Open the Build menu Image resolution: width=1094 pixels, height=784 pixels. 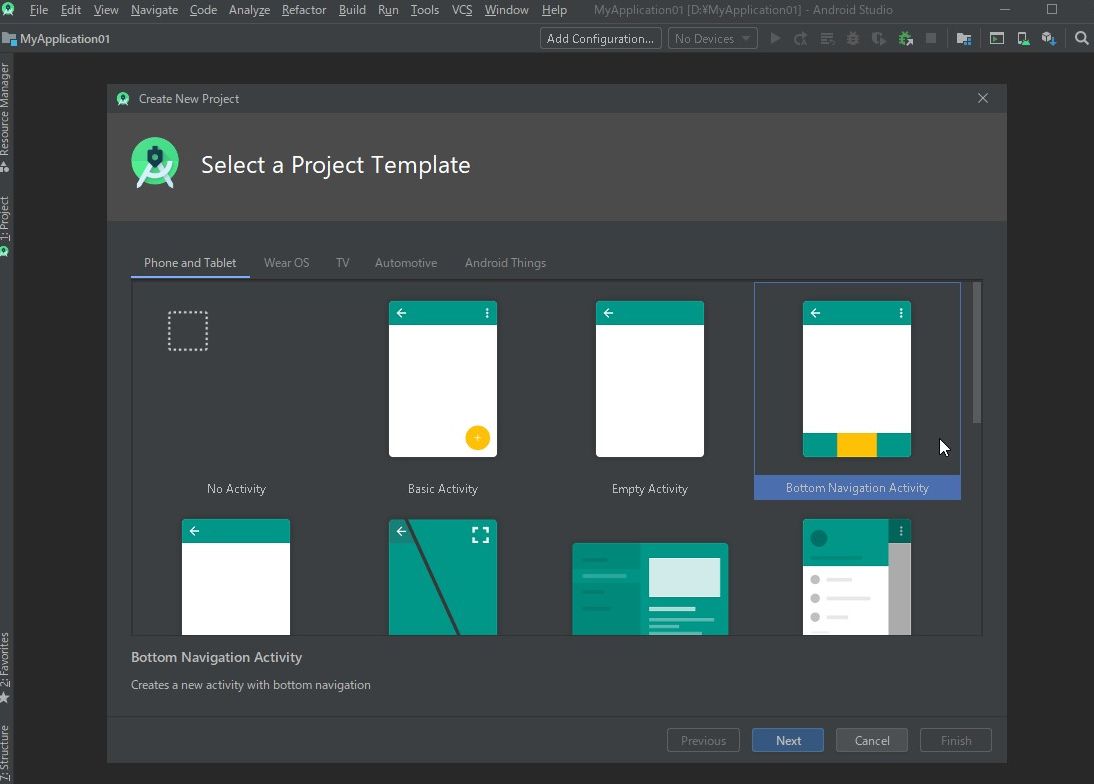click(352, 10)
